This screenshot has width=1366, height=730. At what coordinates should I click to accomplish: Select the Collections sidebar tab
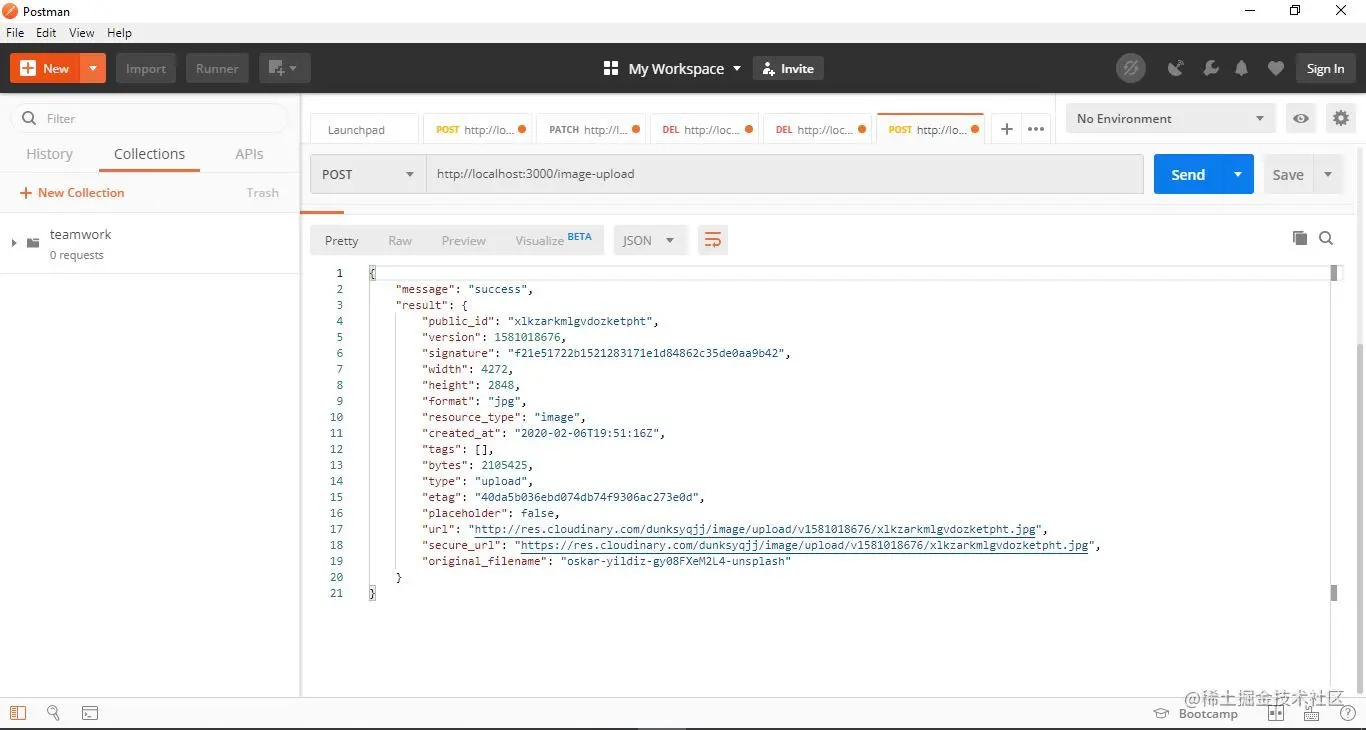tap(149, 154)
